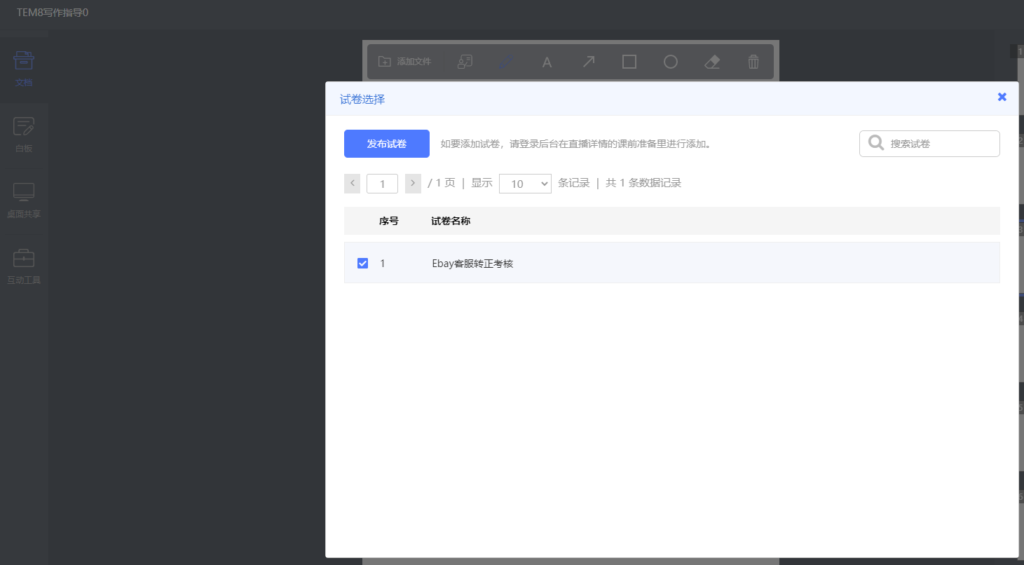Screen dimensions: 1024x565
Task: Focus the 搜索试卷 search field
Action: click(929, 144)
